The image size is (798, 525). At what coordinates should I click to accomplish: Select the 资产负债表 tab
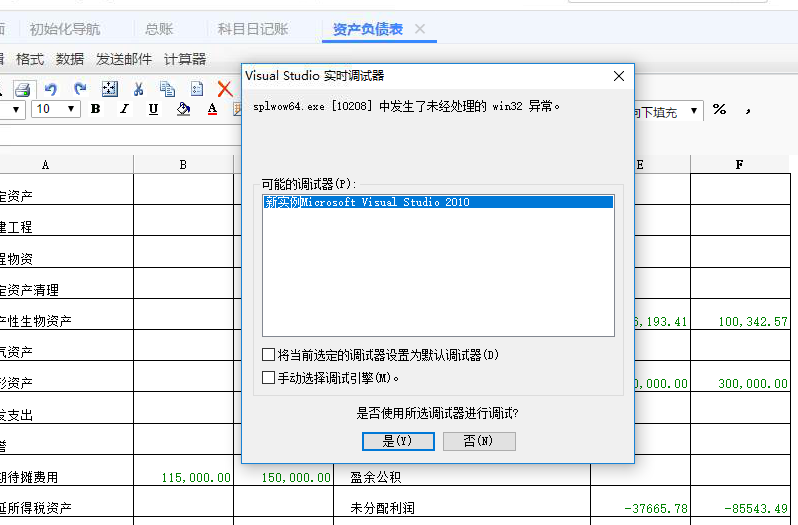[x=367, y=29]
